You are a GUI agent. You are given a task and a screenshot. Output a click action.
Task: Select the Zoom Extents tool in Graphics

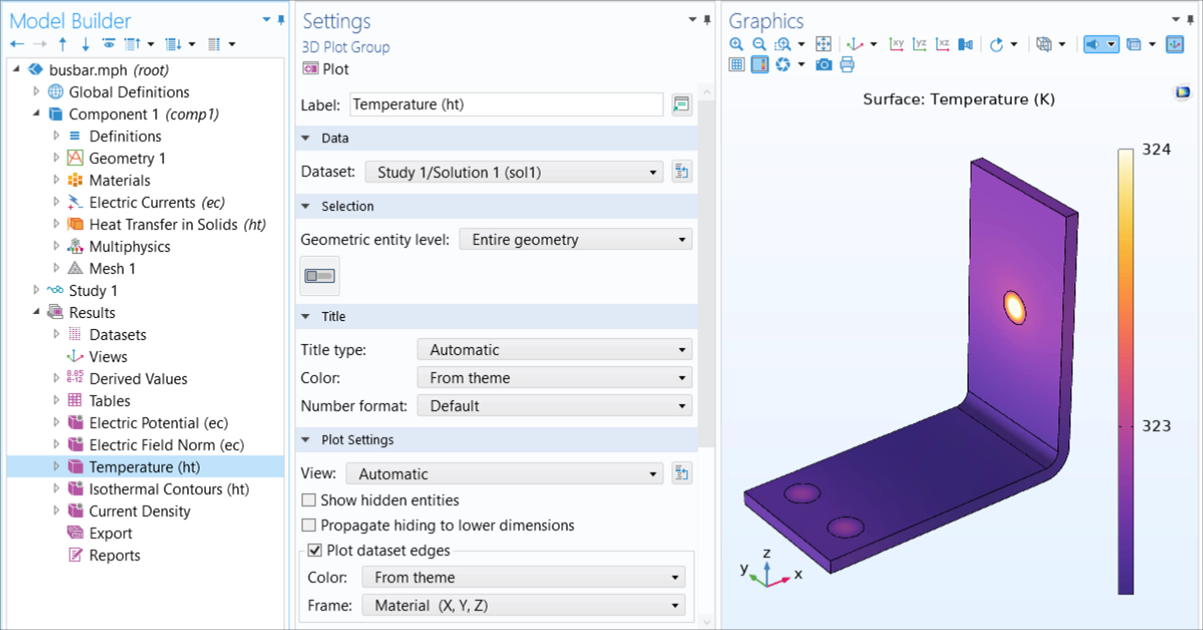(x=825, y=44)
